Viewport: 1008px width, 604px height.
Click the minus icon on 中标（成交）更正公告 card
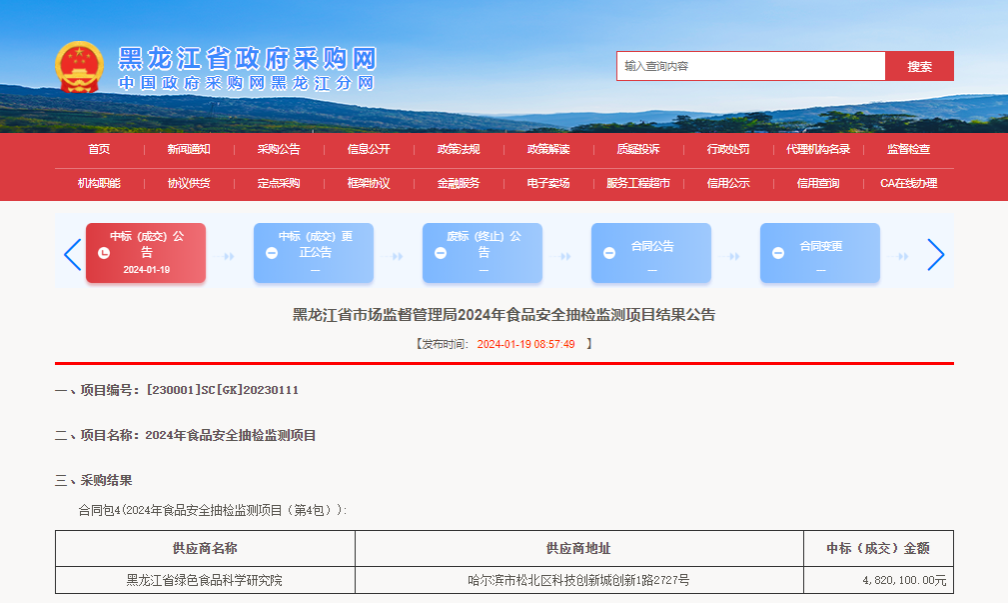point(271,253)
